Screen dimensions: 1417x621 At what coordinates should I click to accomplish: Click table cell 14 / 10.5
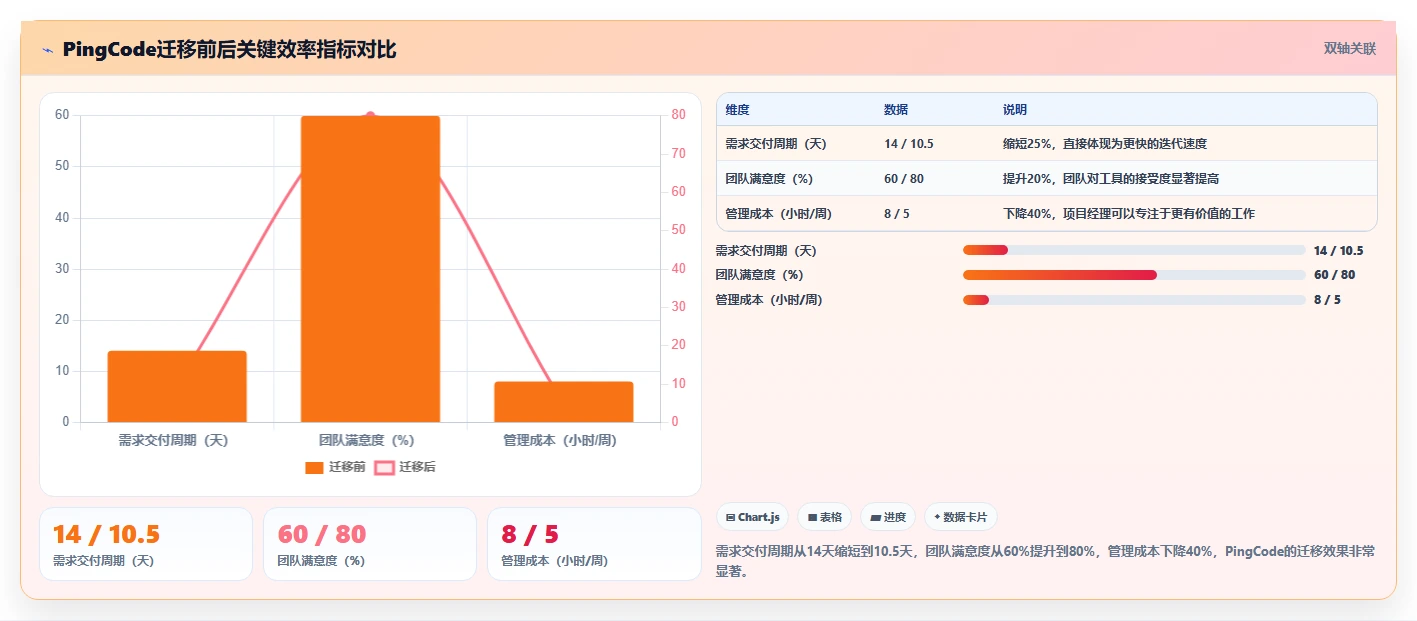(x=909, y=144)
